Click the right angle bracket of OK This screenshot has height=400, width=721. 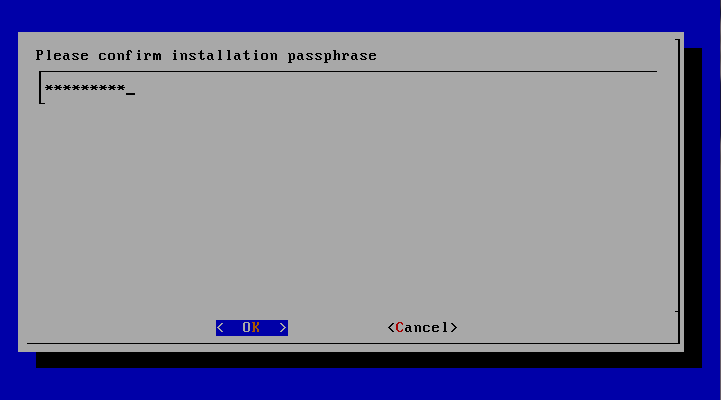[x=283, y=328]
